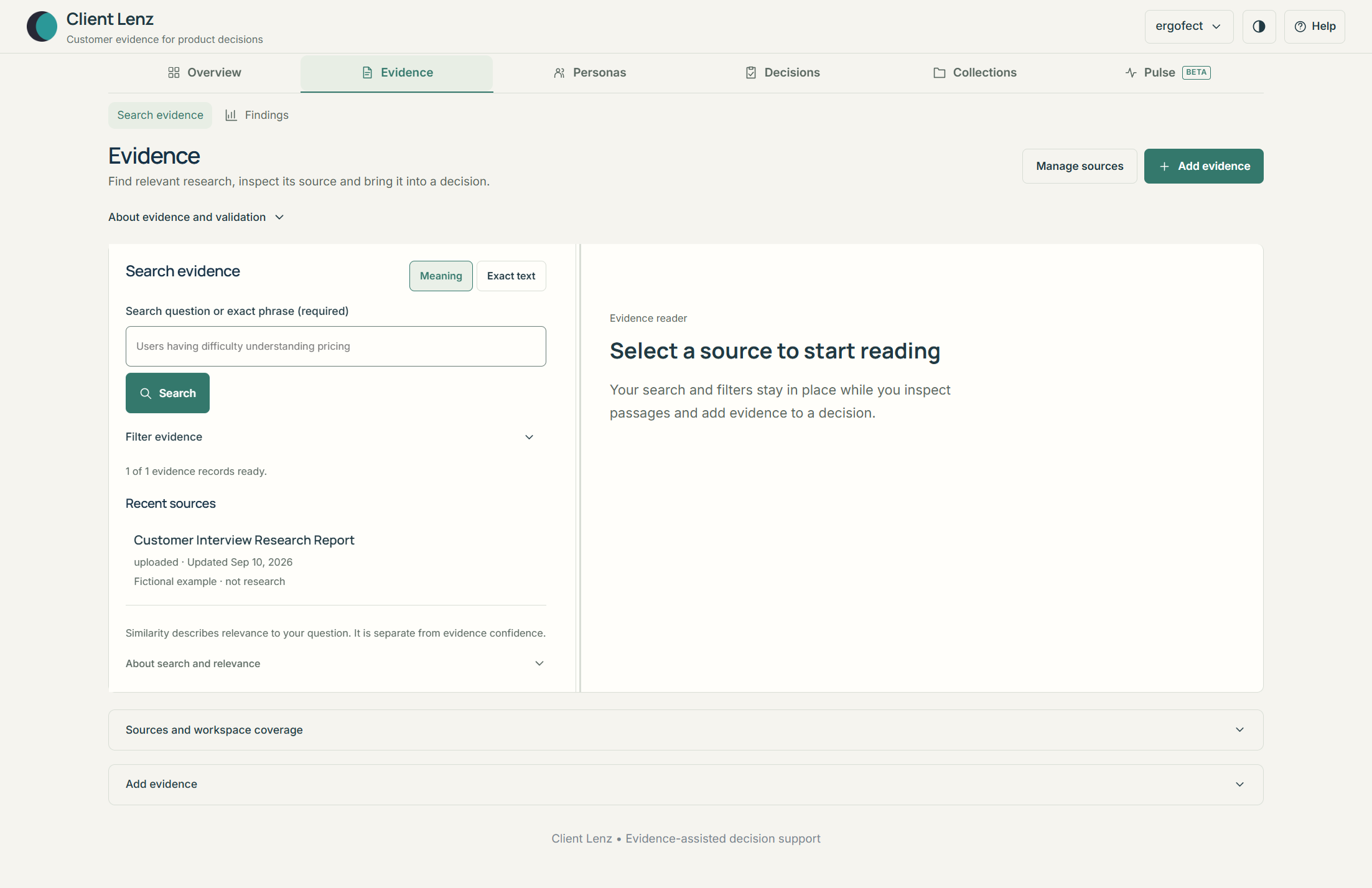Open the ergofect workspace dropdown
The width and height of the screenshot is (1372, 888).
[1188, 27]
